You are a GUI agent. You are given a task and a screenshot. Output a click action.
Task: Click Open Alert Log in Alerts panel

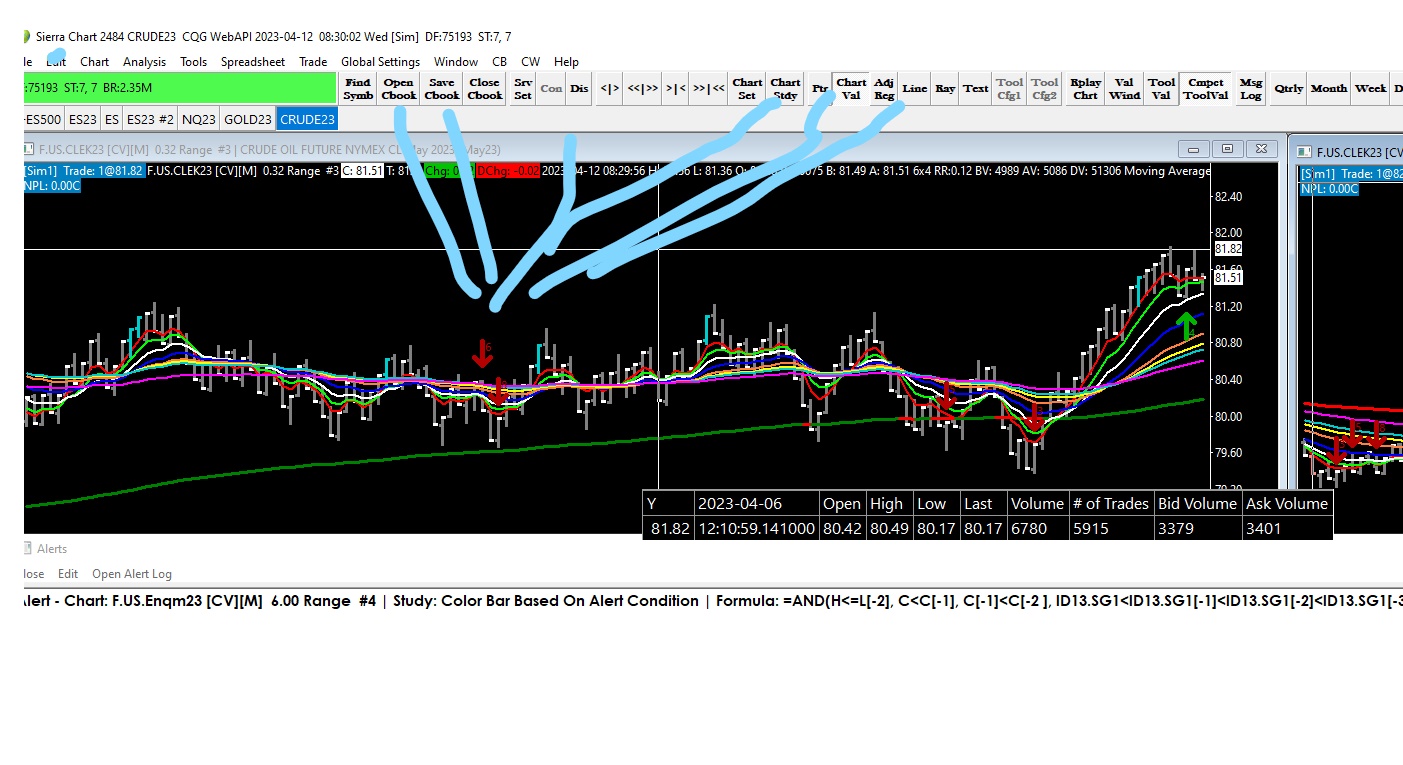[132, 574]
